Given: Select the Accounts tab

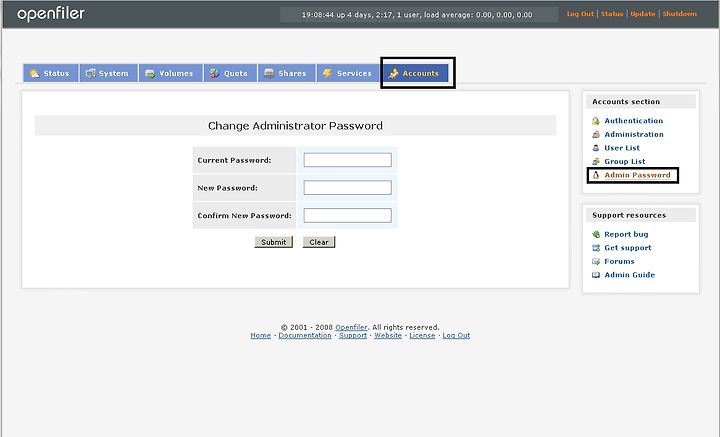Looking at the screenshot, I should (x=416, y=73).
